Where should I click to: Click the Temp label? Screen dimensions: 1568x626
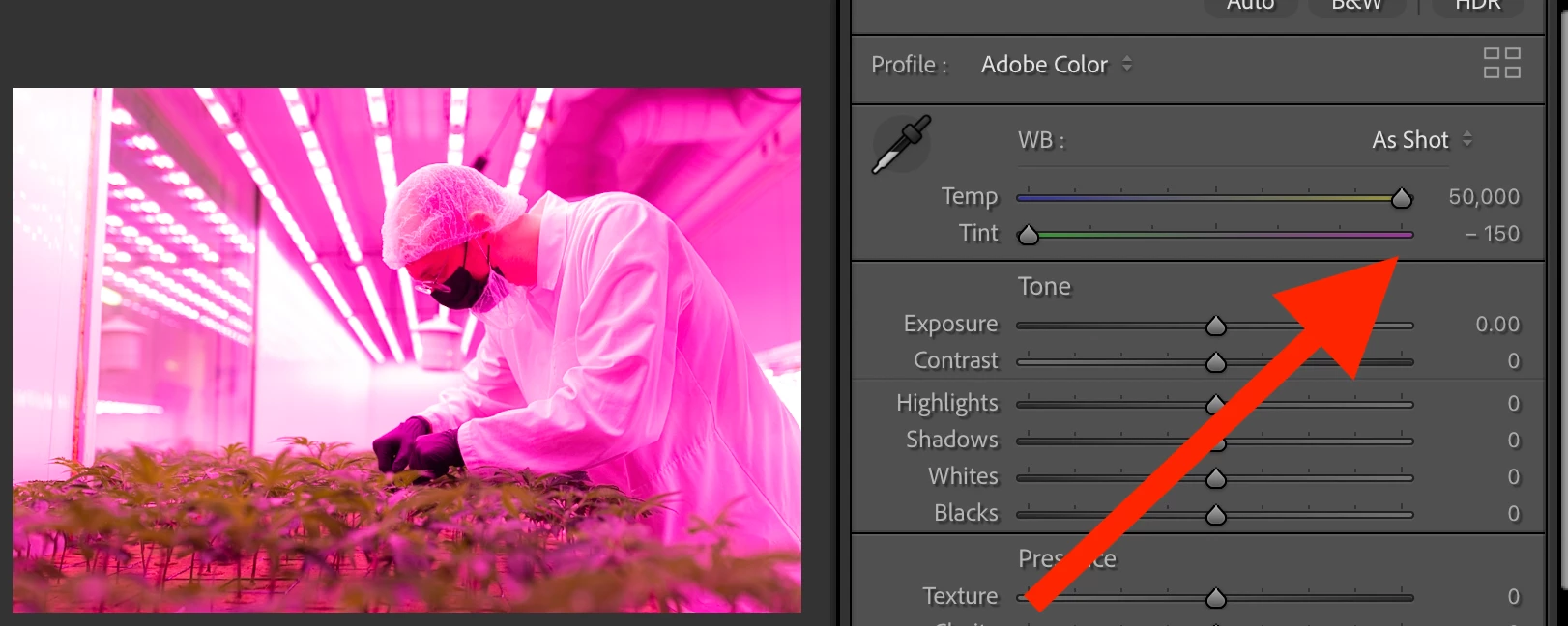[970, 197]
